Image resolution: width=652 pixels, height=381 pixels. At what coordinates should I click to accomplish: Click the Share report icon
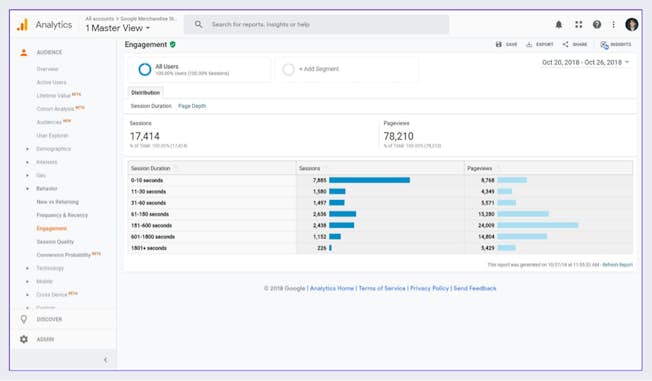(566, 44)
